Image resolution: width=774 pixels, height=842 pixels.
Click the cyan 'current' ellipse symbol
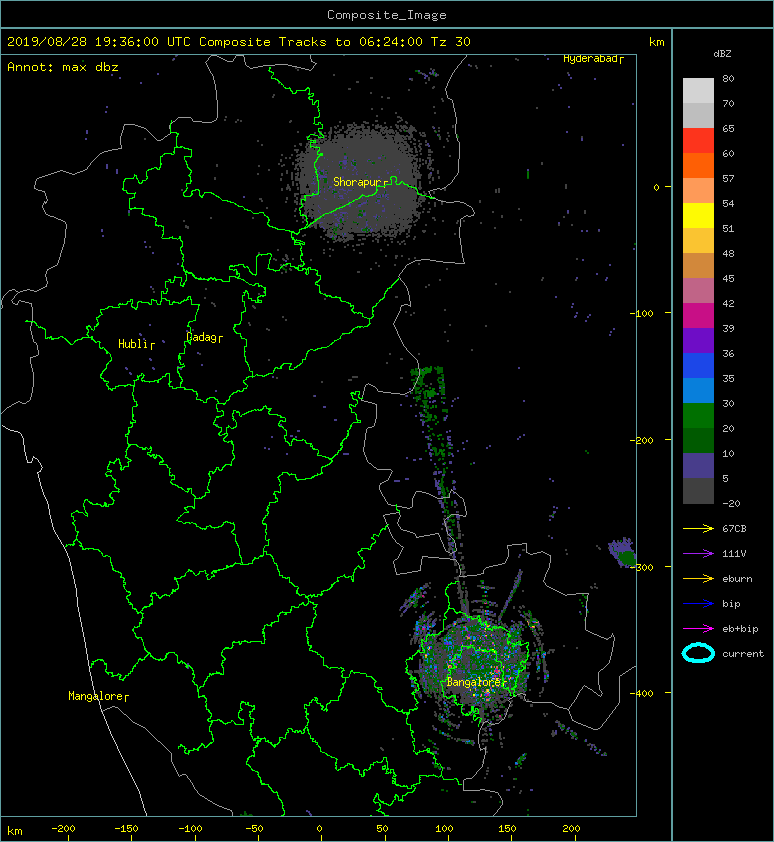pyautogui.click(x=698, y=653)
